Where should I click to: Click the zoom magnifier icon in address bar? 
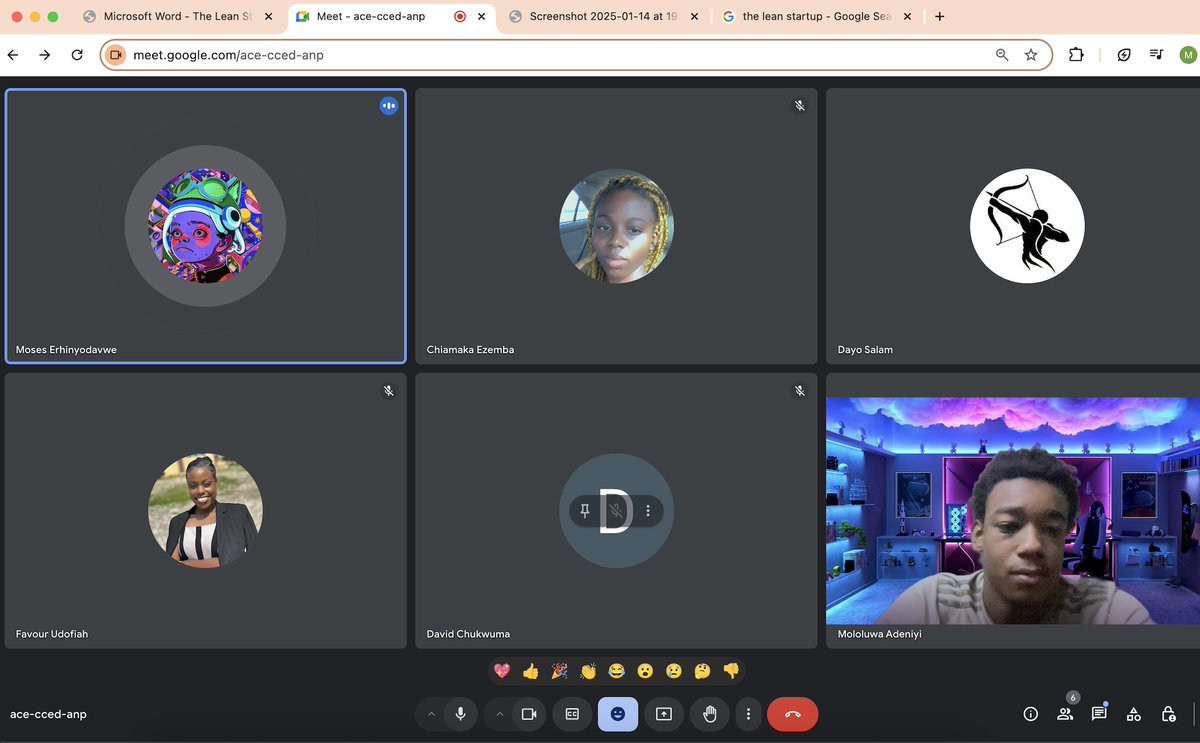click(x=1002, y=55)
